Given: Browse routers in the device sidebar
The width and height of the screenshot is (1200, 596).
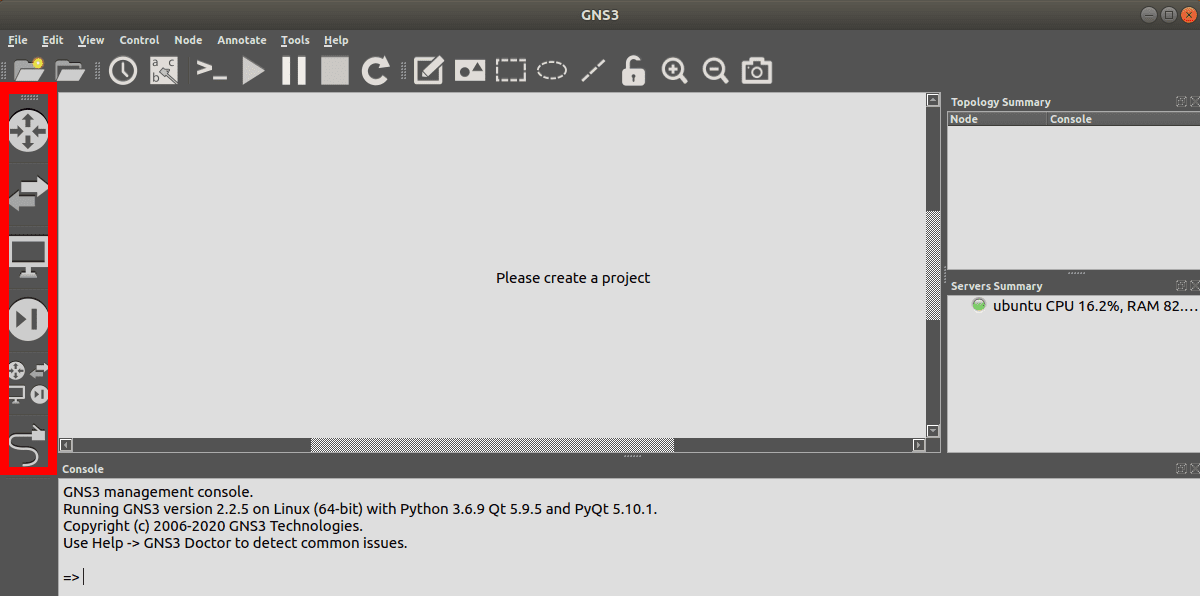Looking at the screenshot, I should click(28, 131).
